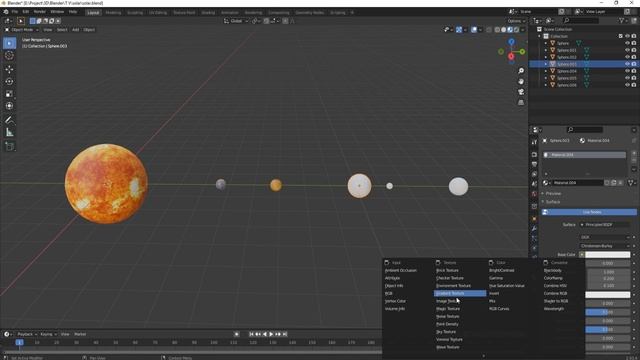
Task: Toggle Use Nodes button
Action: tap(589, 212)
